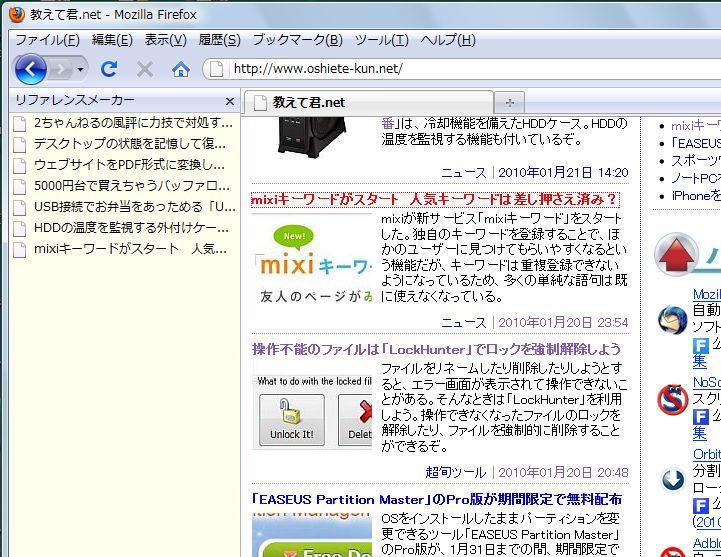Click right column link starting mixiキー
Viewport: 721px width, 557px height.
pyautogui.click(x=696, y=126)
